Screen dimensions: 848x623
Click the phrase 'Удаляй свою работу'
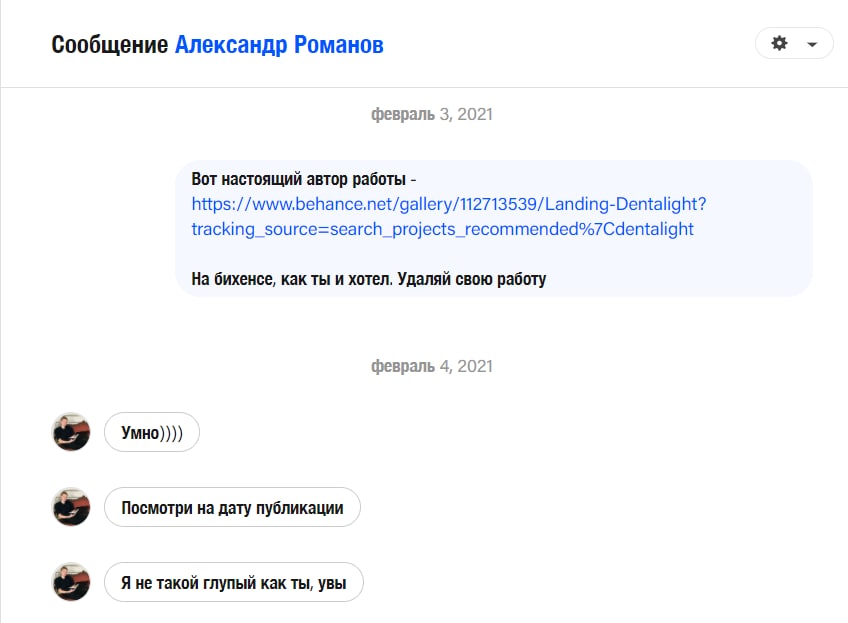click(472, 279)
